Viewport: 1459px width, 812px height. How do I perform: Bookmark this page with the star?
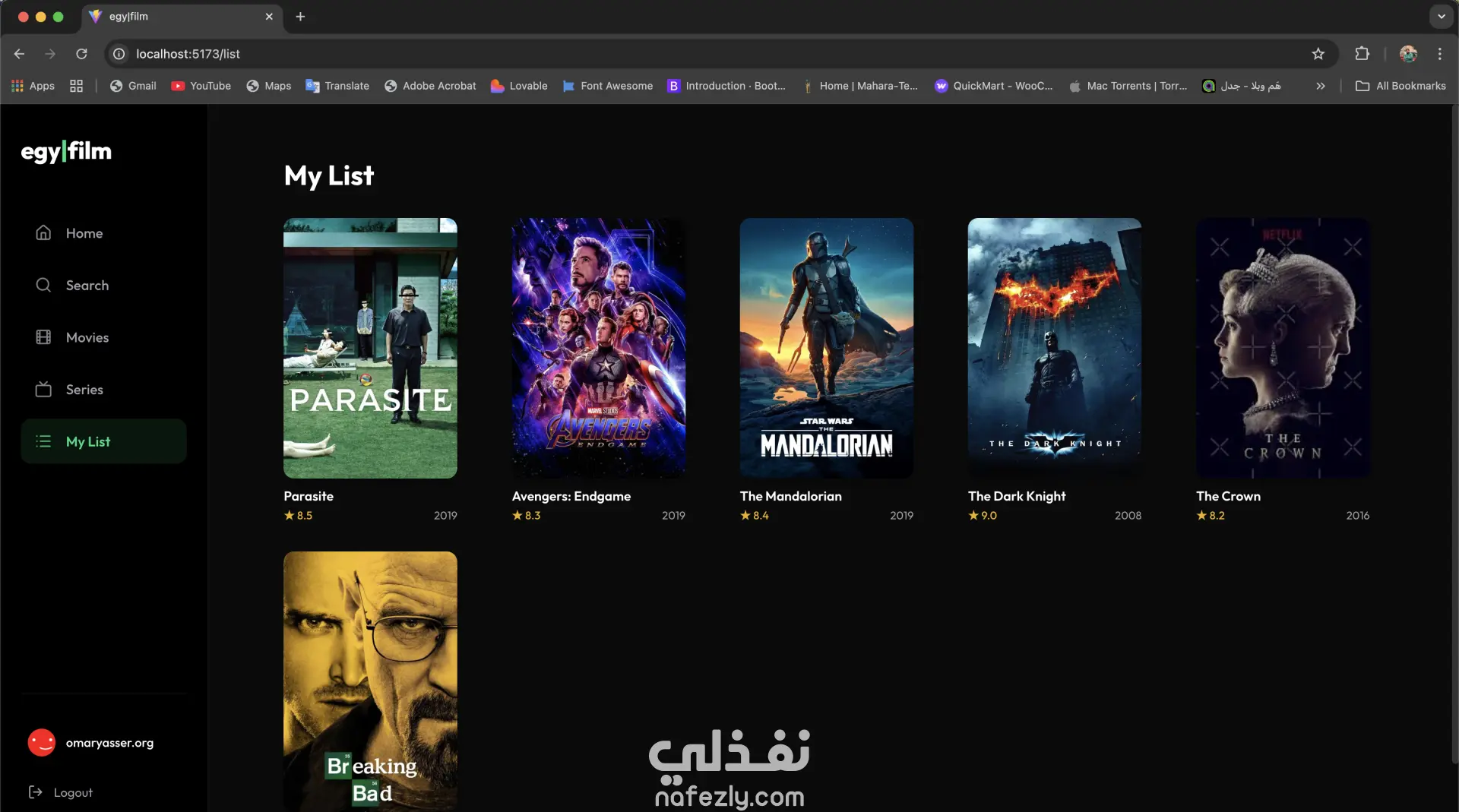(1318, 54)
